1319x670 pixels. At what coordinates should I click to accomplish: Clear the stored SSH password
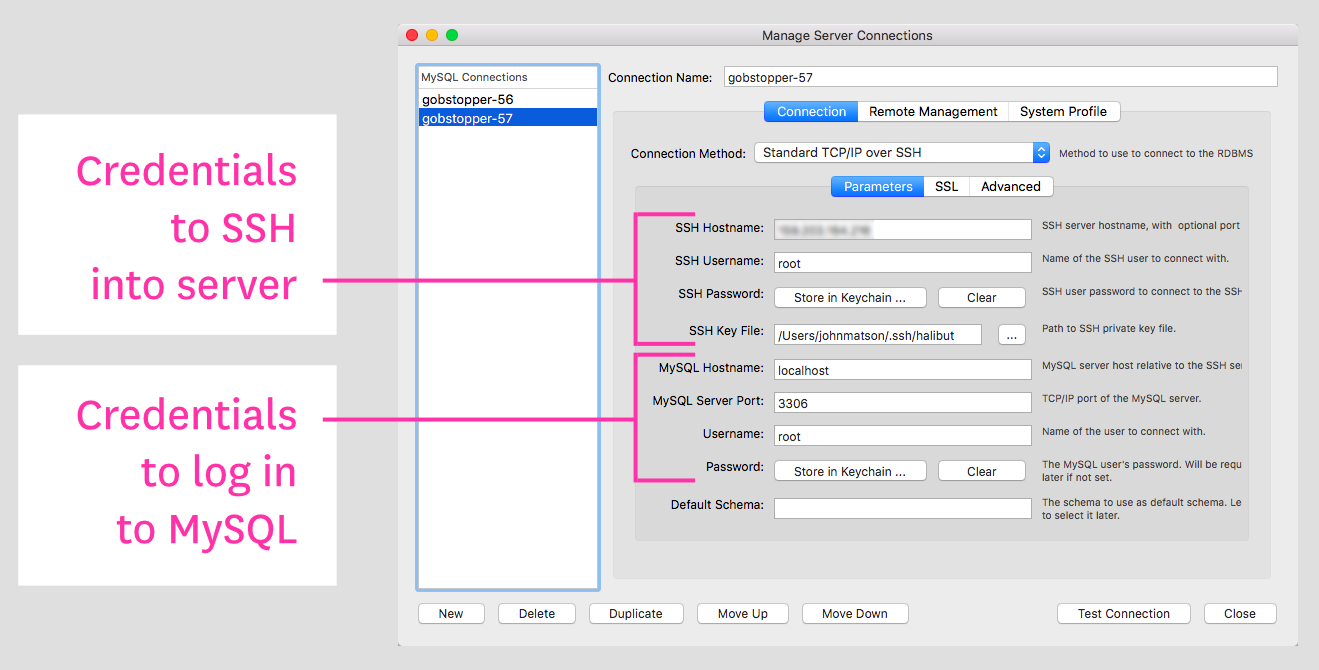981,298
